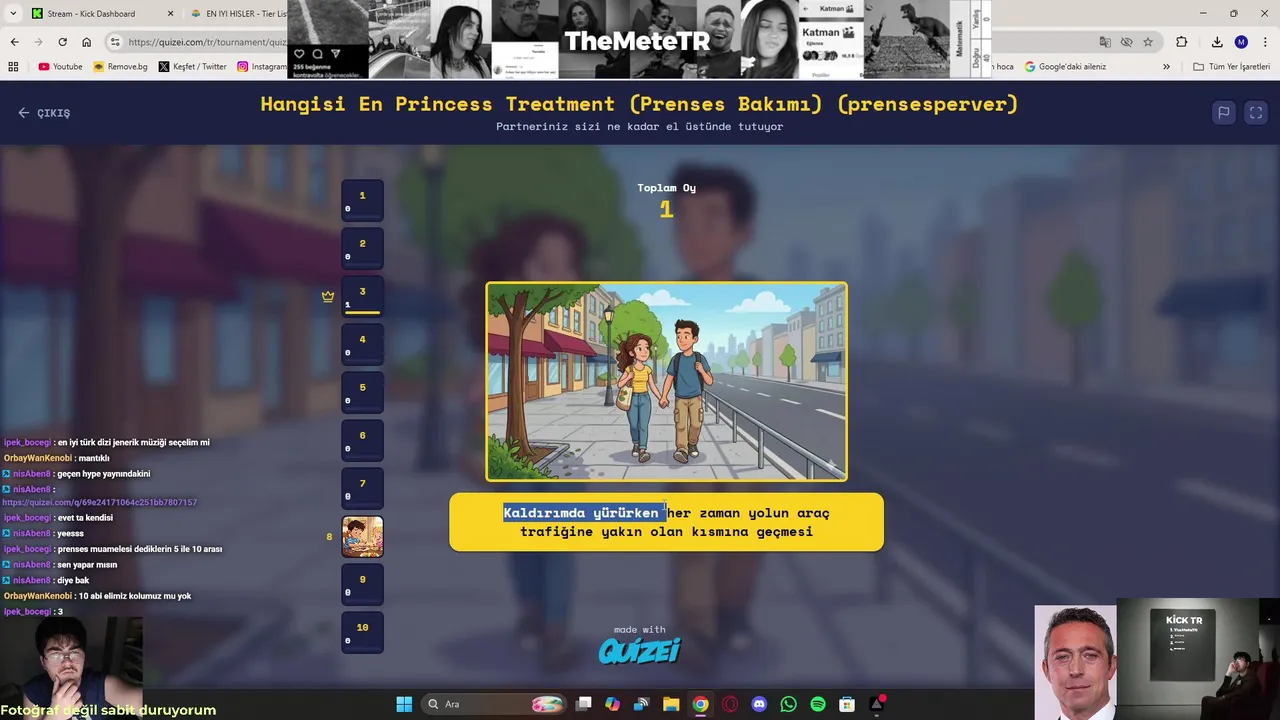The height and width of the screenshot is (720, 1280).
Task: Vote score 5 in the rating column
Action: [x=362, y=391]
